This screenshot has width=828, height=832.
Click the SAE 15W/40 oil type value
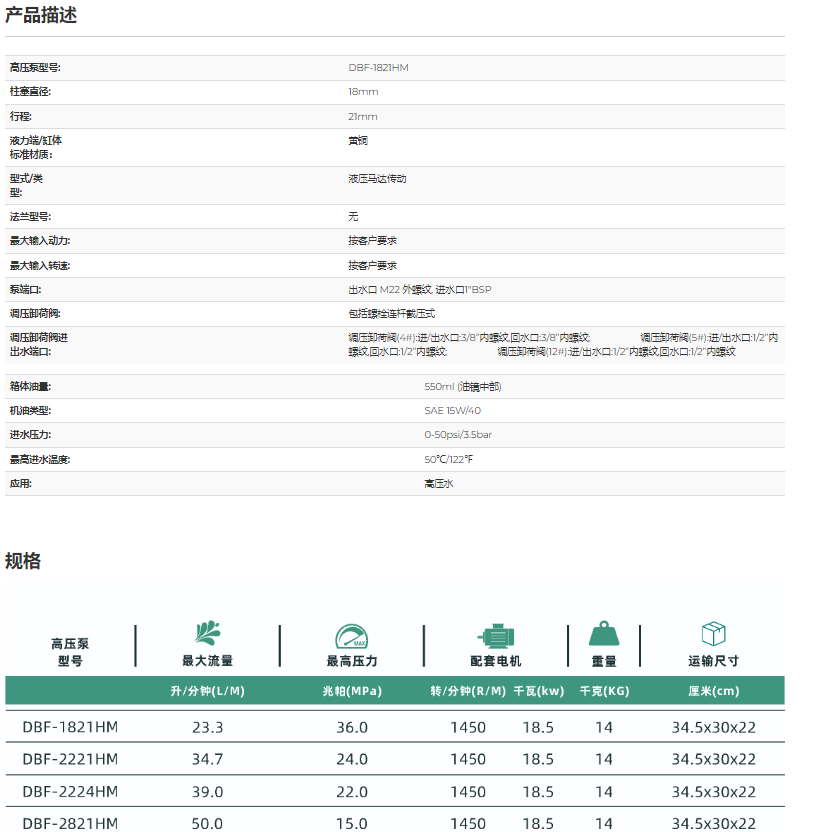click(x=452, y=411)
